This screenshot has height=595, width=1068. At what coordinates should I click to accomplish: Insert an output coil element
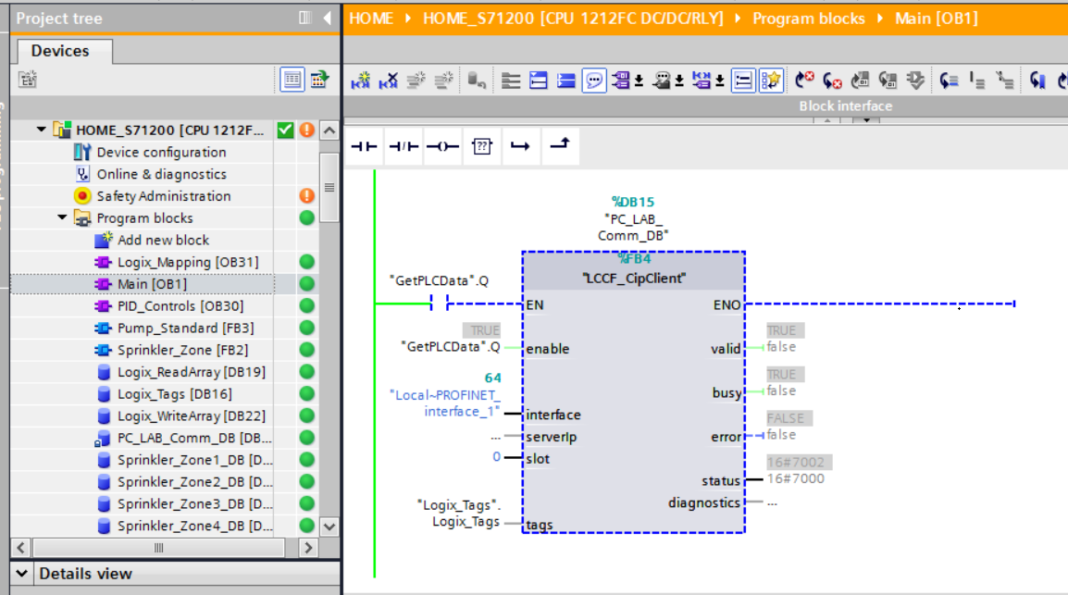[441, 146]
